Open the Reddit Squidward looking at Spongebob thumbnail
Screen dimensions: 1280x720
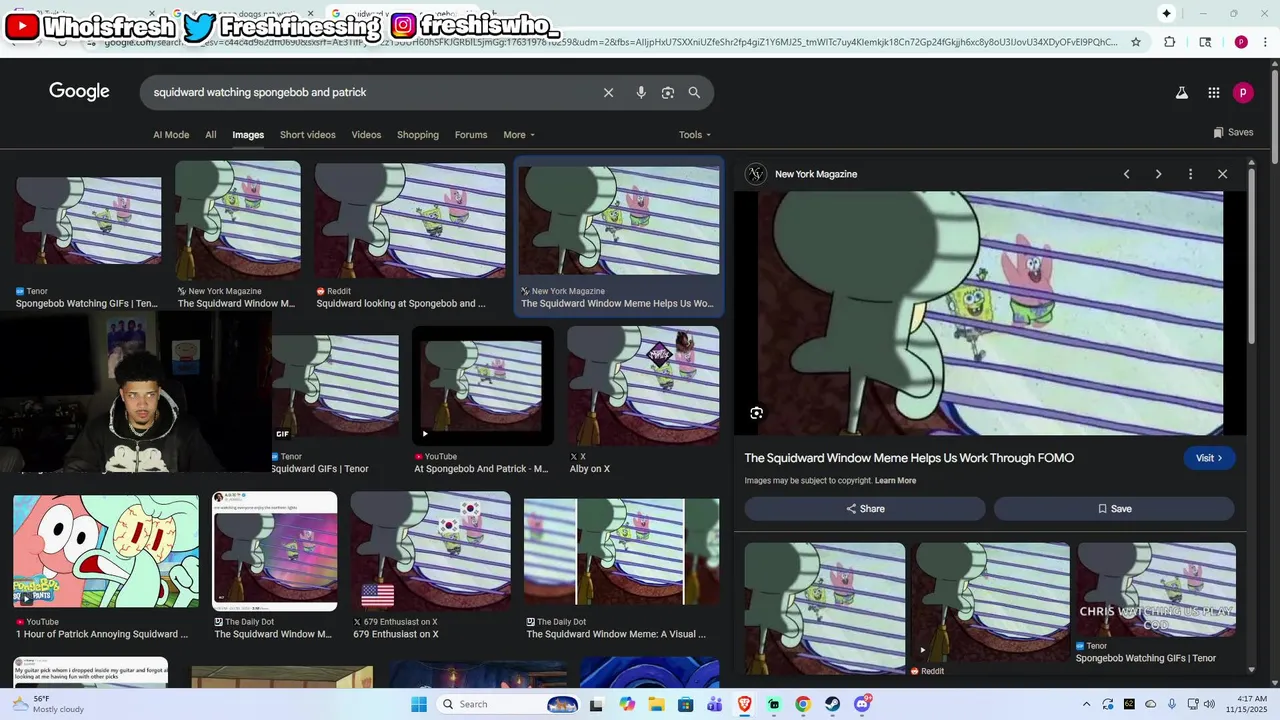click(x=410, y=221)
